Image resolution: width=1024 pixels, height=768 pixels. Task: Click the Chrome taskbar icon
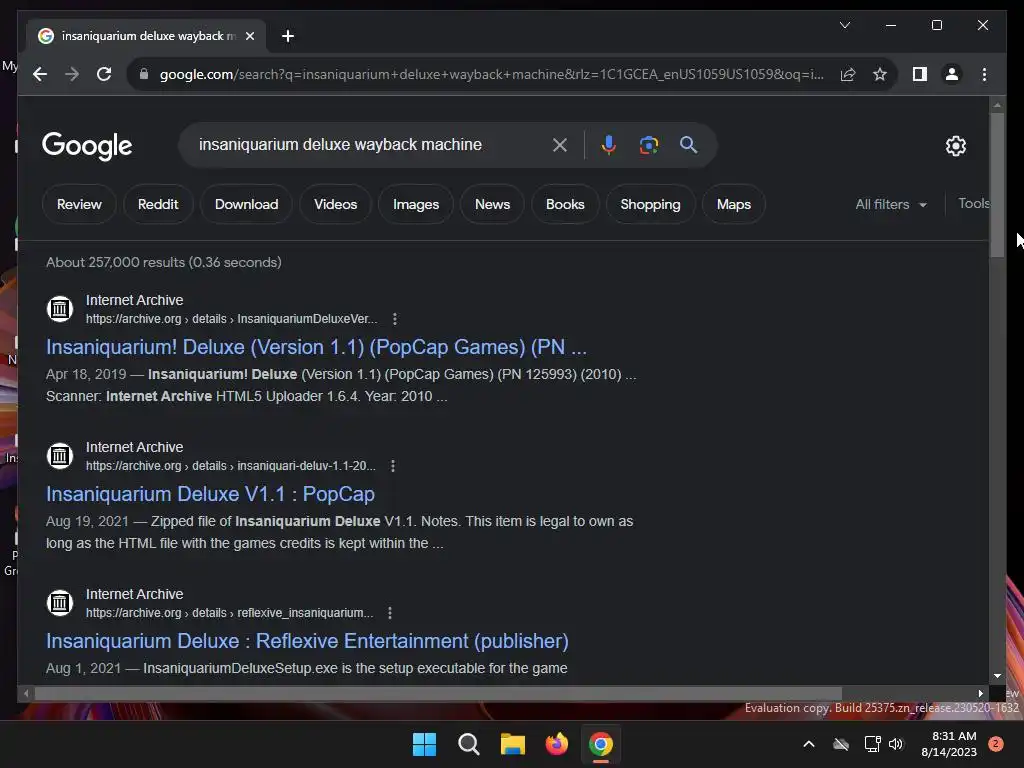[601, 744]
